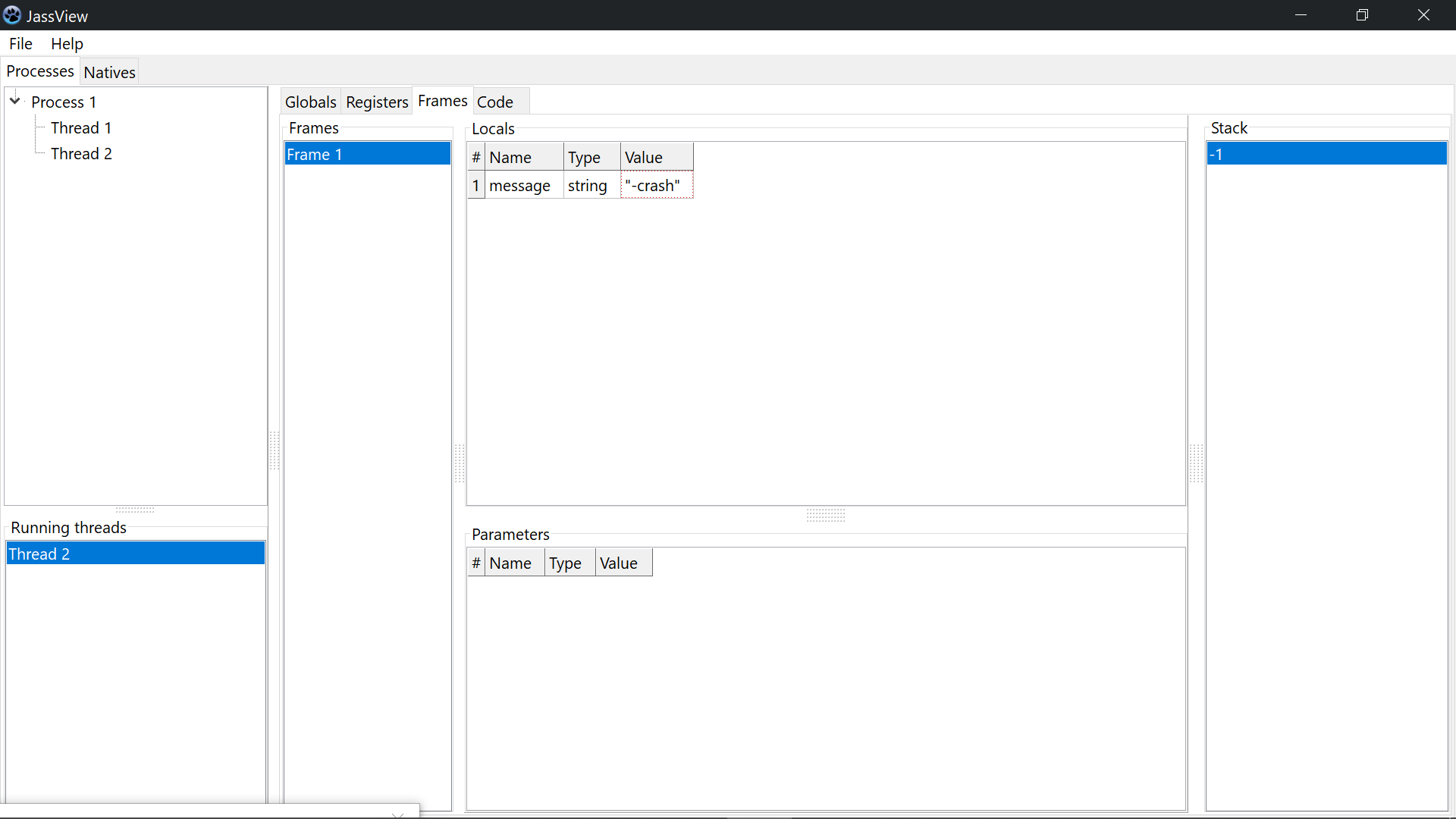The image size is (1456, 819).
Task: Select Thread 1 in process tree
Action: click(x=81, y=128)
